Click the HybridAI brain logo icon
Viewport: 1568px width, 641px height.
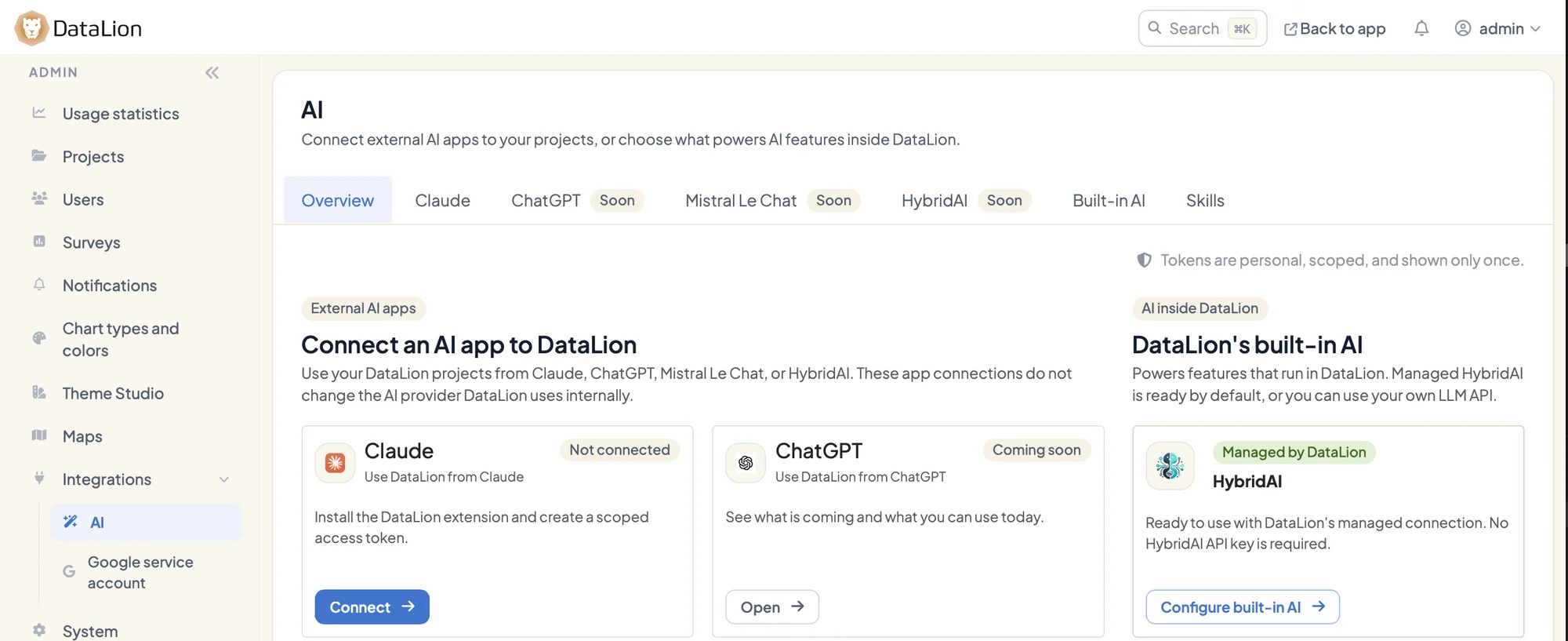[1170, 466]
